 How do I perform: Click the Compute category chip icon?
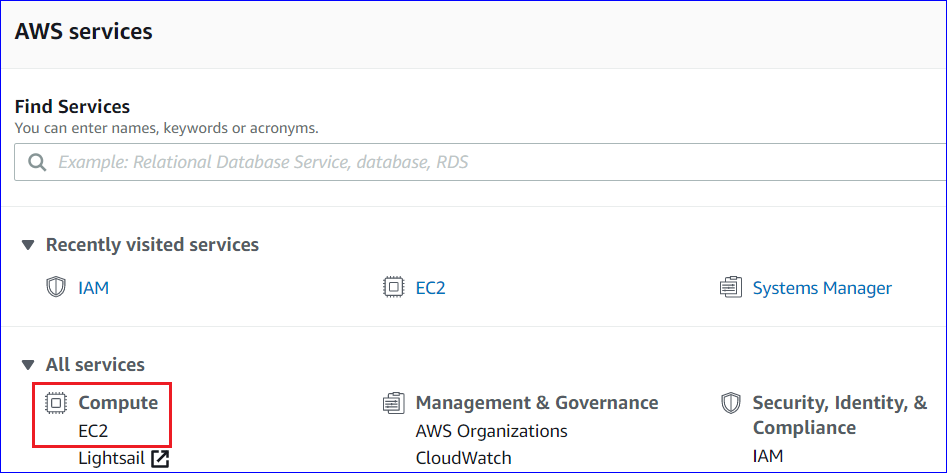click(x=56, y=402)
